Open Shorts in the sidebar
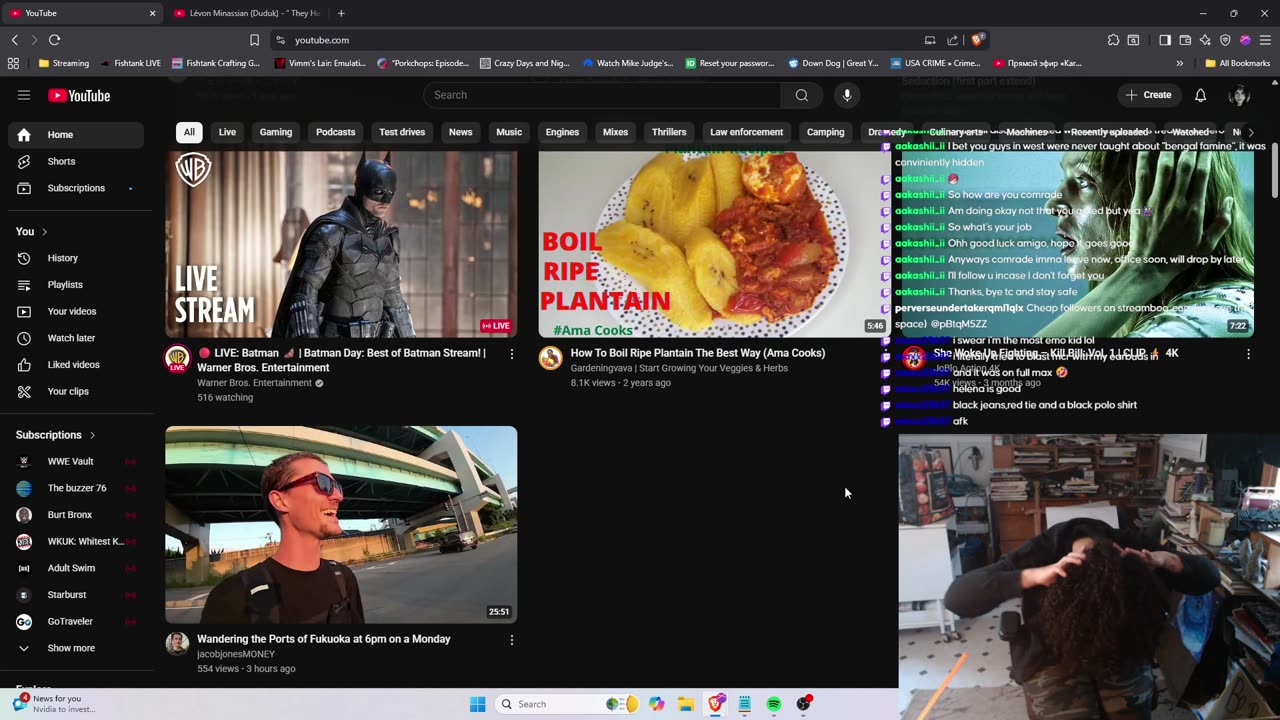 coord(78,161)
